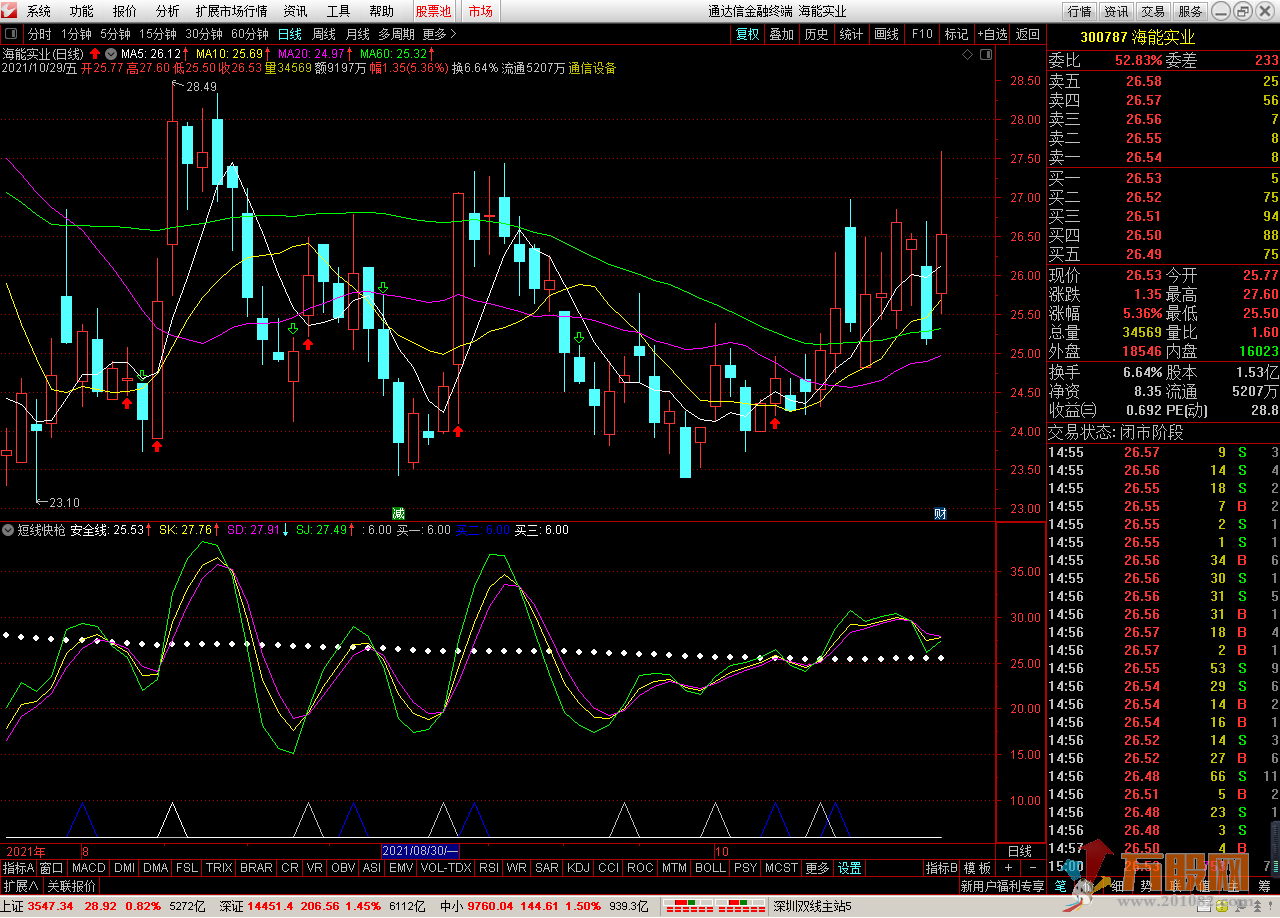Image resolution: width=1280 pixels, height=918 pixels.
Task: Open 更多 indicators list
Action: [817, 868]
